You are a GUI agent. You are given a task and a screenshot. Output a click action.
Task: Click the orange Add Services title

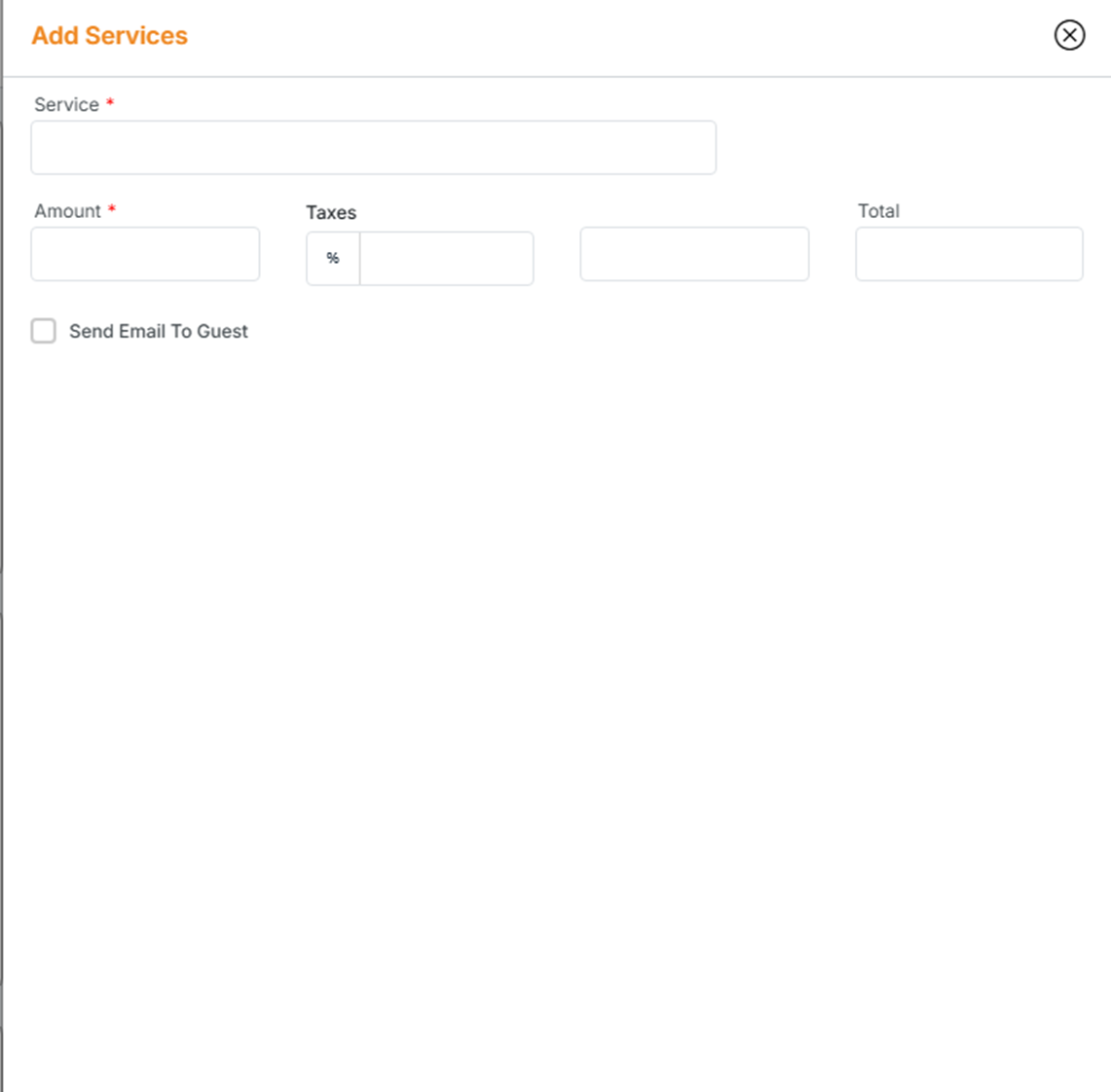pos(109,36)
